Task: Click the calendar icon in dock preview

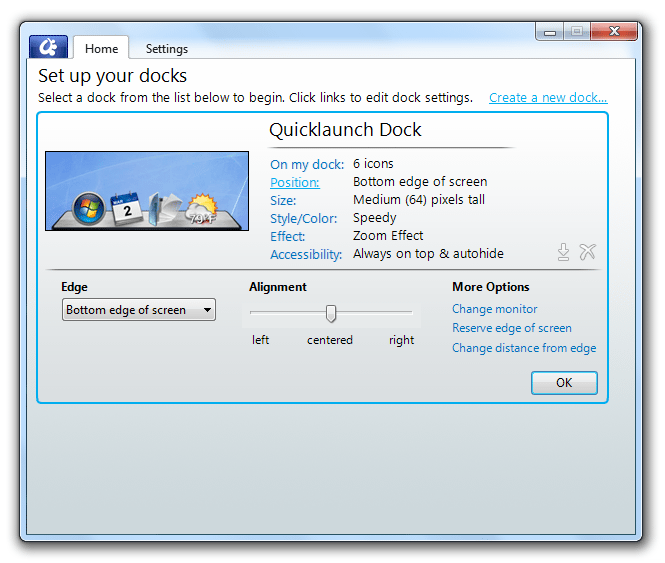Action: (x=126, y=208)
